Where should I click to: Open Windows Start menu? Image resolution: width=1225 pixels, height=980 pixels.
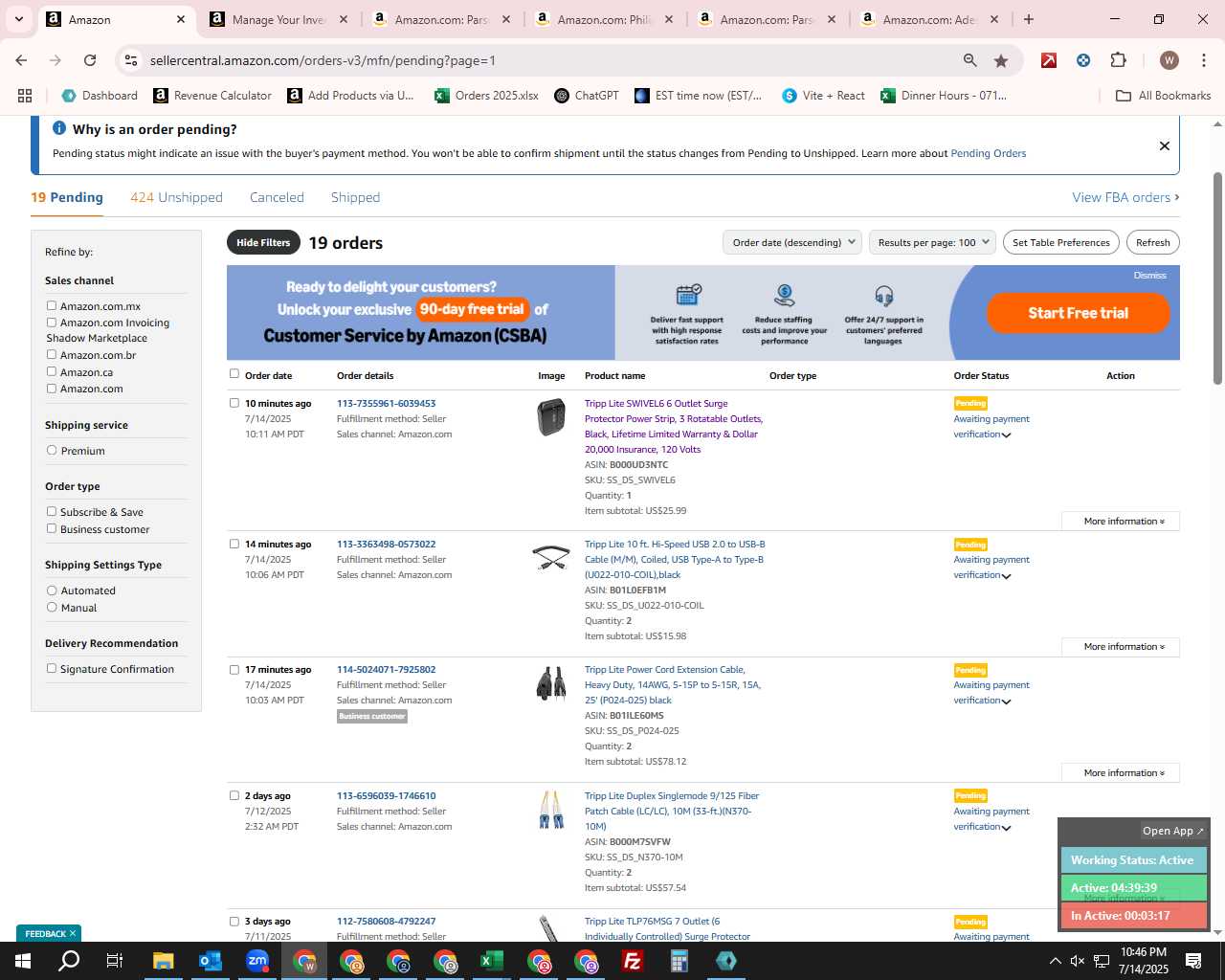(x=22, y=961)
